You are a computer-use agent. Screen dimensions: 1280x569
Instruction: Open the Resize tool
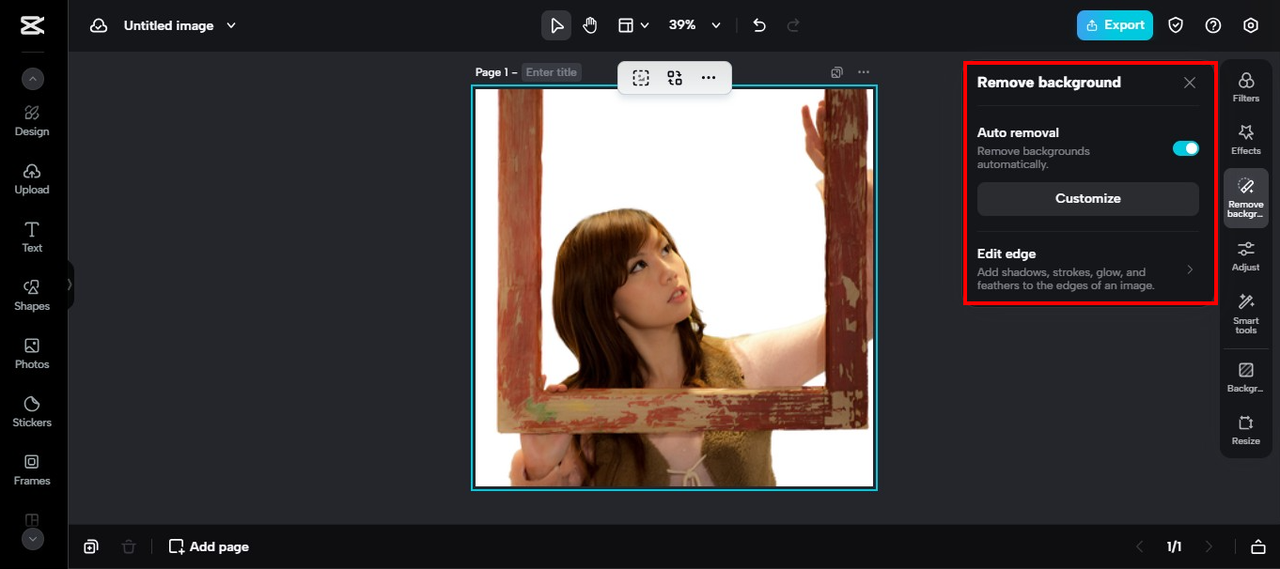pyautogui.click(x=1245, y=429)
